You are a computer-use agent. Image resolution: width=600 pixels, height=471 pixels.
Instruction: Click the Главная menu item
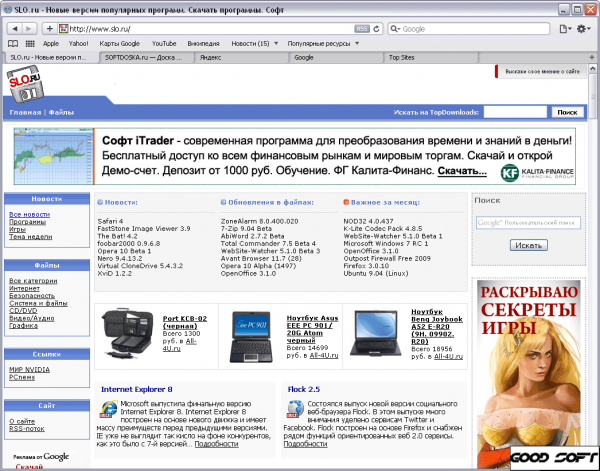point(25,112)
